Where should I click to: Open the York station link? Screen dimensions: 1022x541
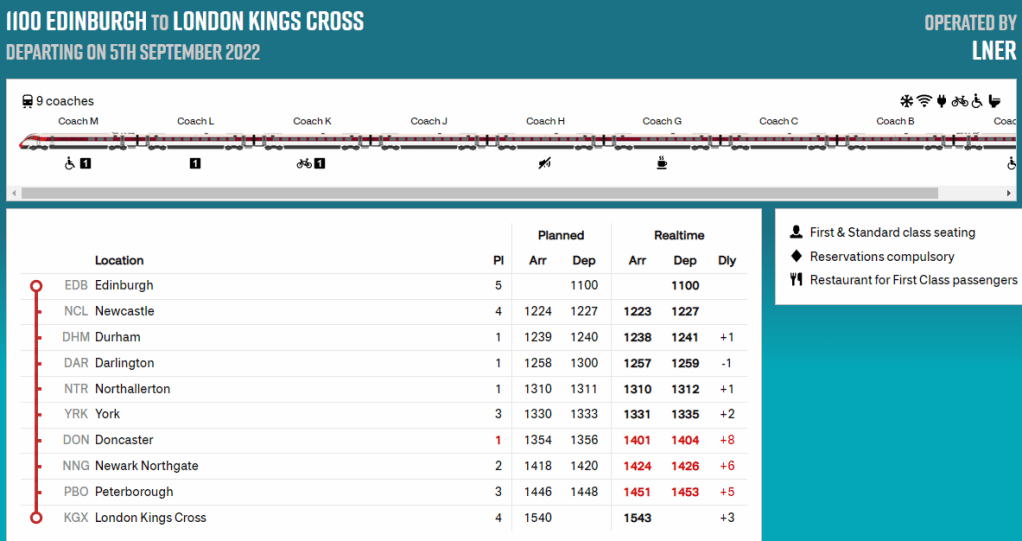[108, 414]
